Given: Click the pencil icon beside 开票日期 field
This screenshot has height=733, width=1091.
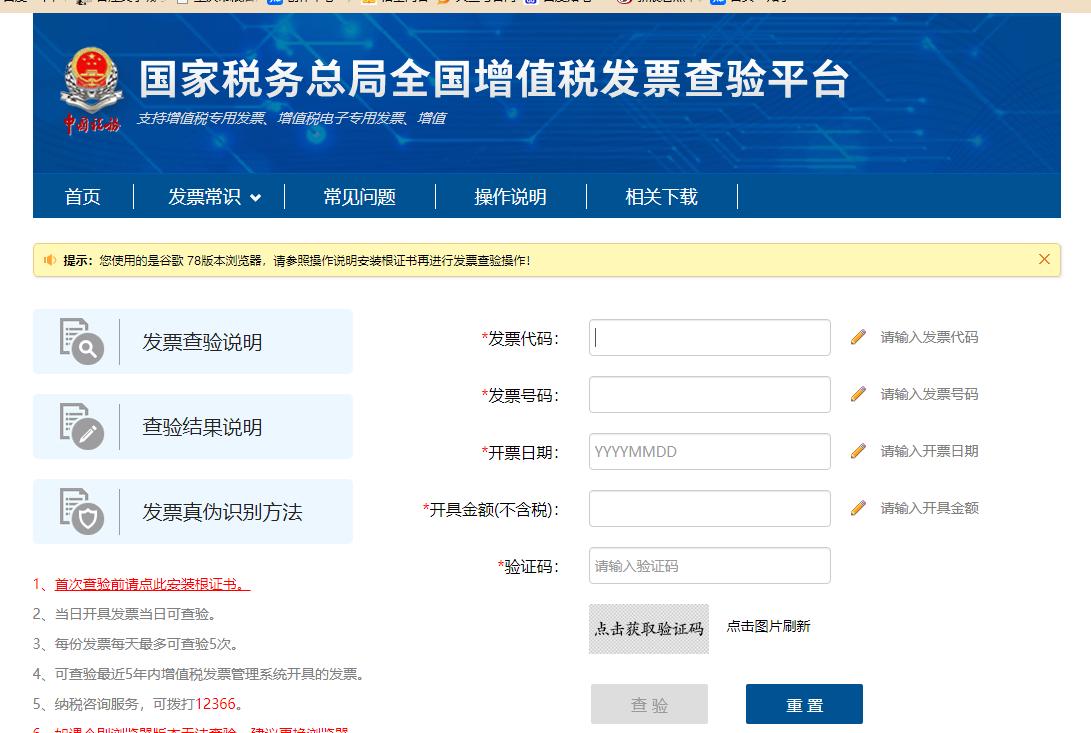Looking at the screenshot, I should point(858,451).
